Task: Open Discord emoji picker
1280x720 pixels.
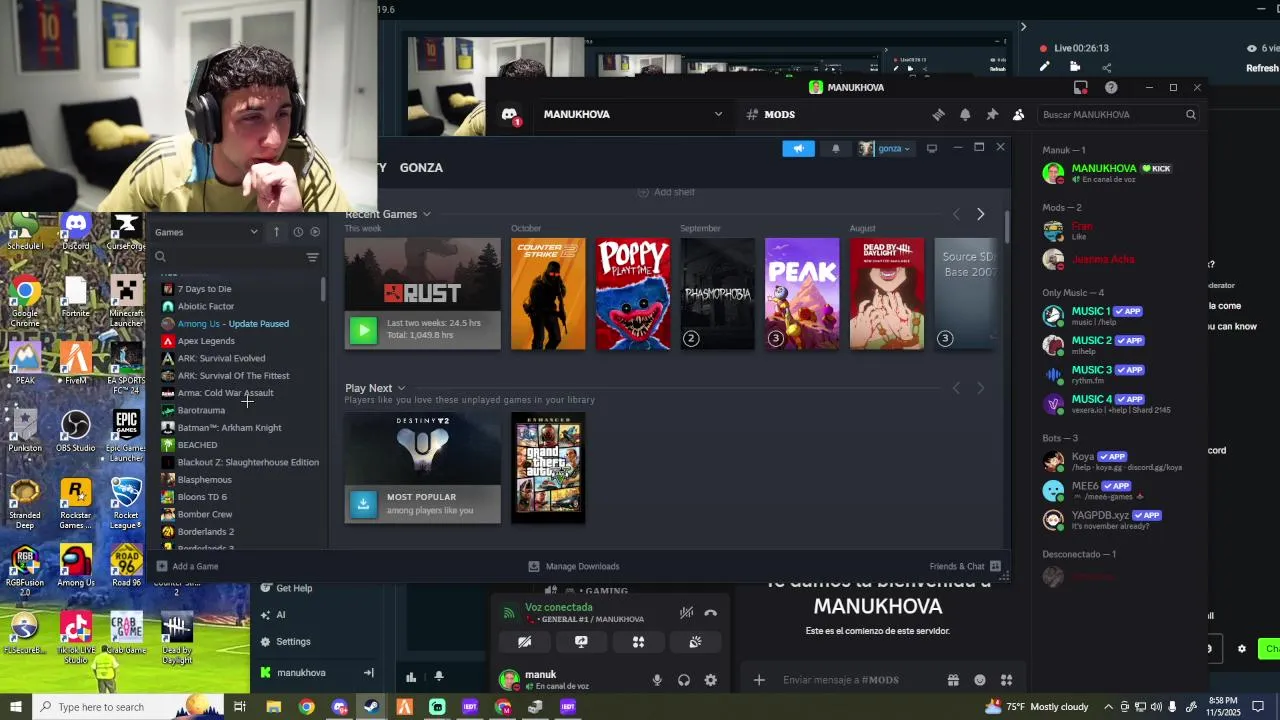Action: point(980,680)
